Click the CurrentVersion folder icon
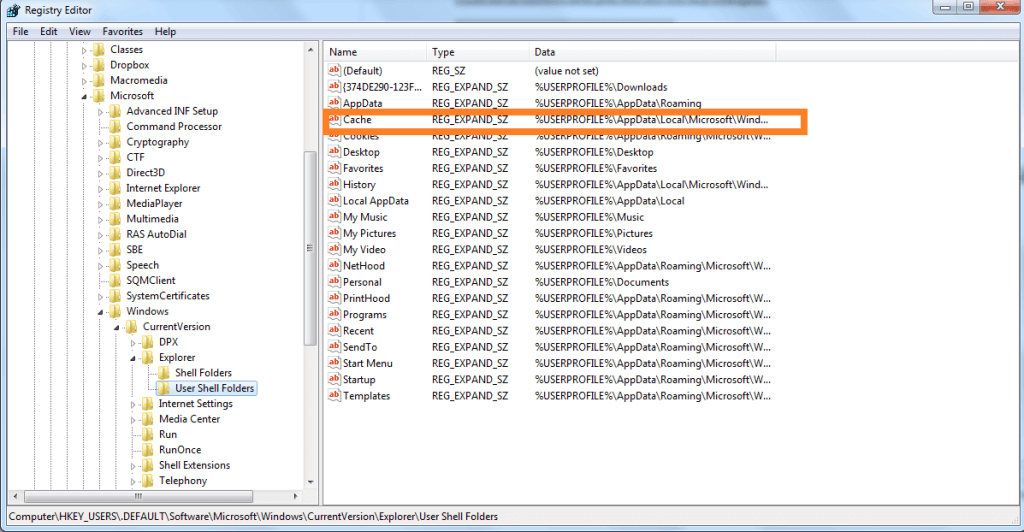The image size is (1024, 532). click(131, 326)
